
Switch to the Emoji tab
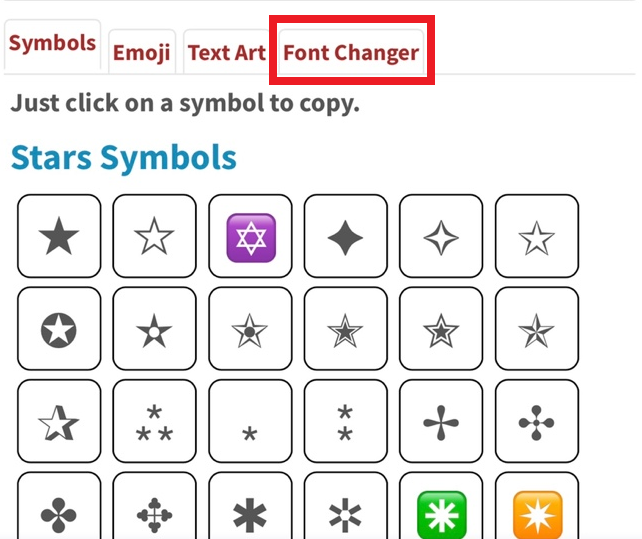(142, 52)
